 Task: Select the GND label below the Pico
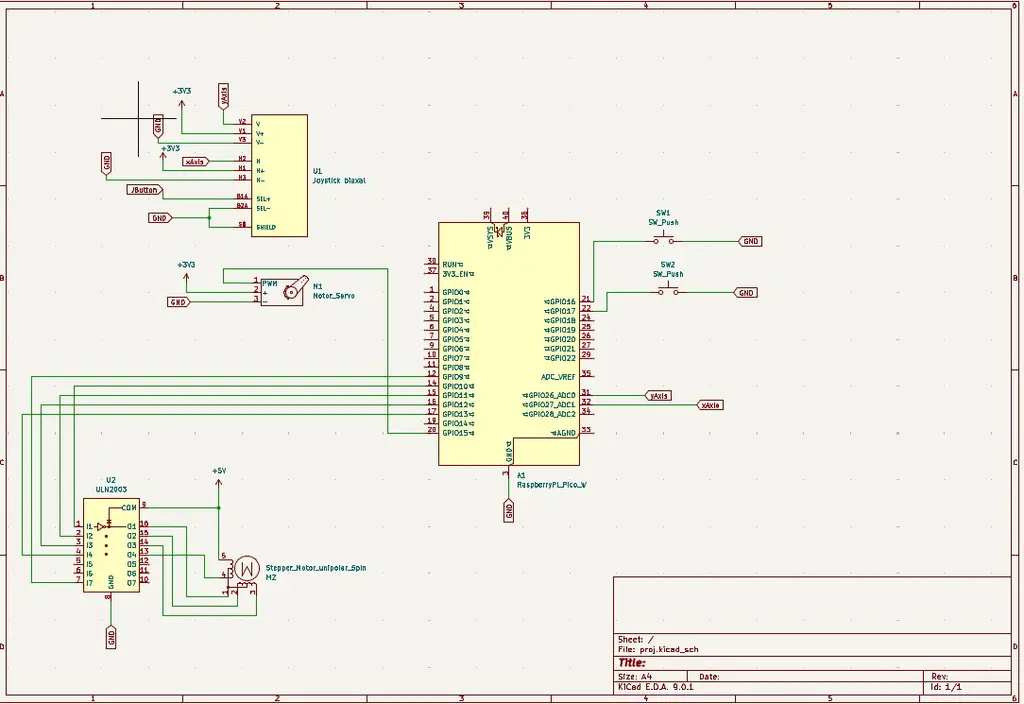tap(509, 511)
